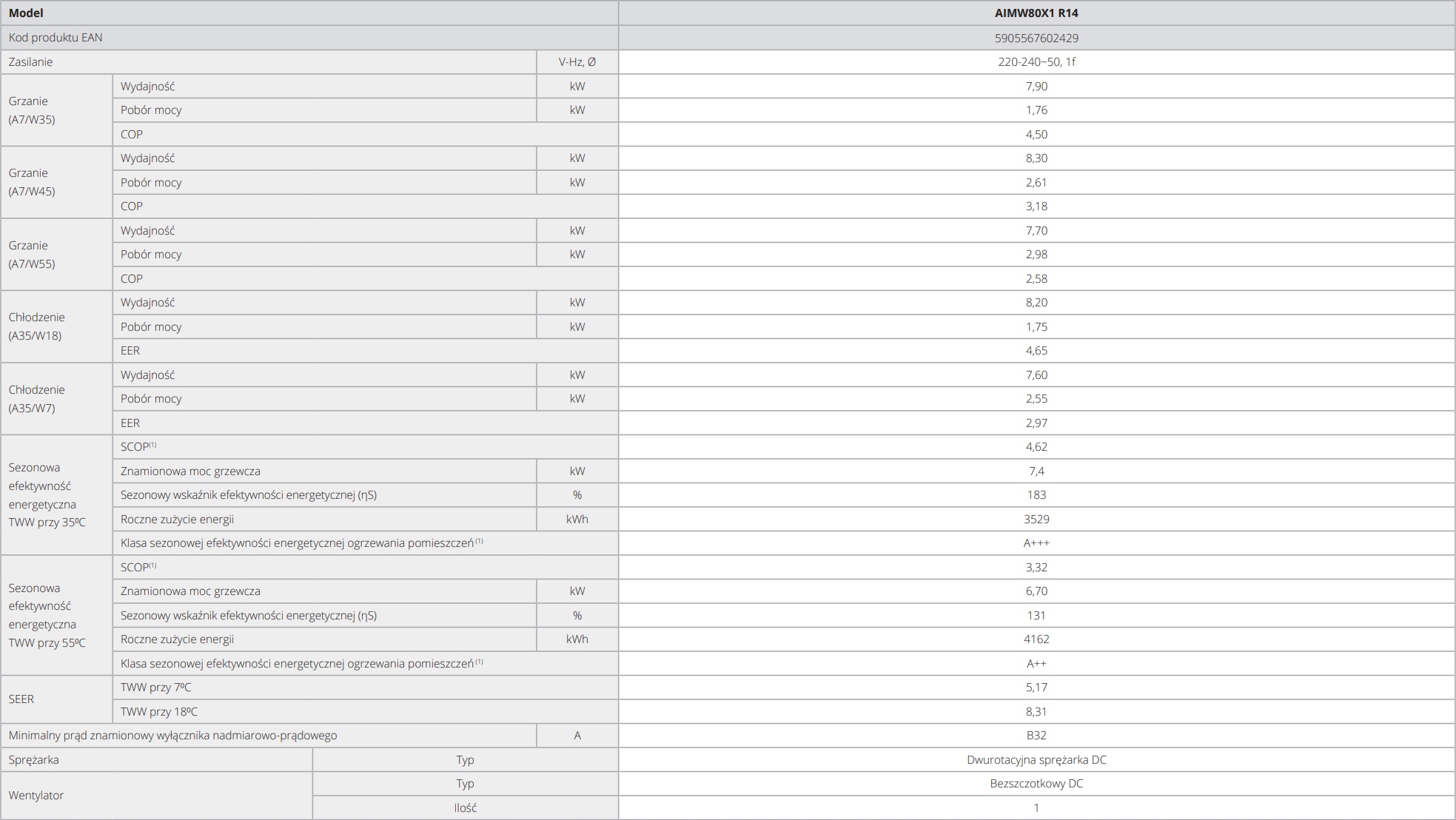Click the A+++ energy class value

[x=1036, y=543]
